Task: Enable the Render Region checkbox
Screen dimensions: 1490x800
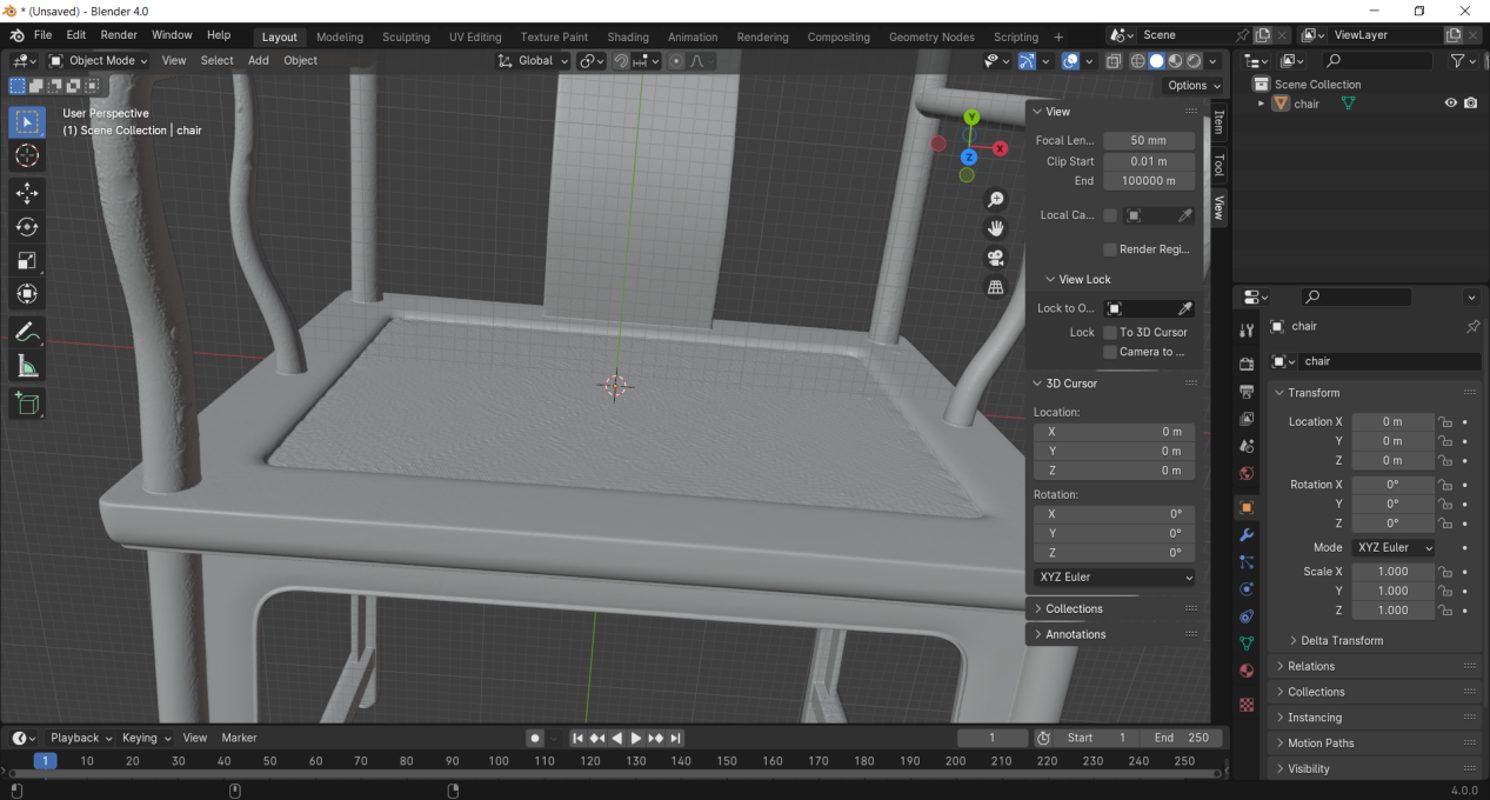Action: coord(1109,249)
